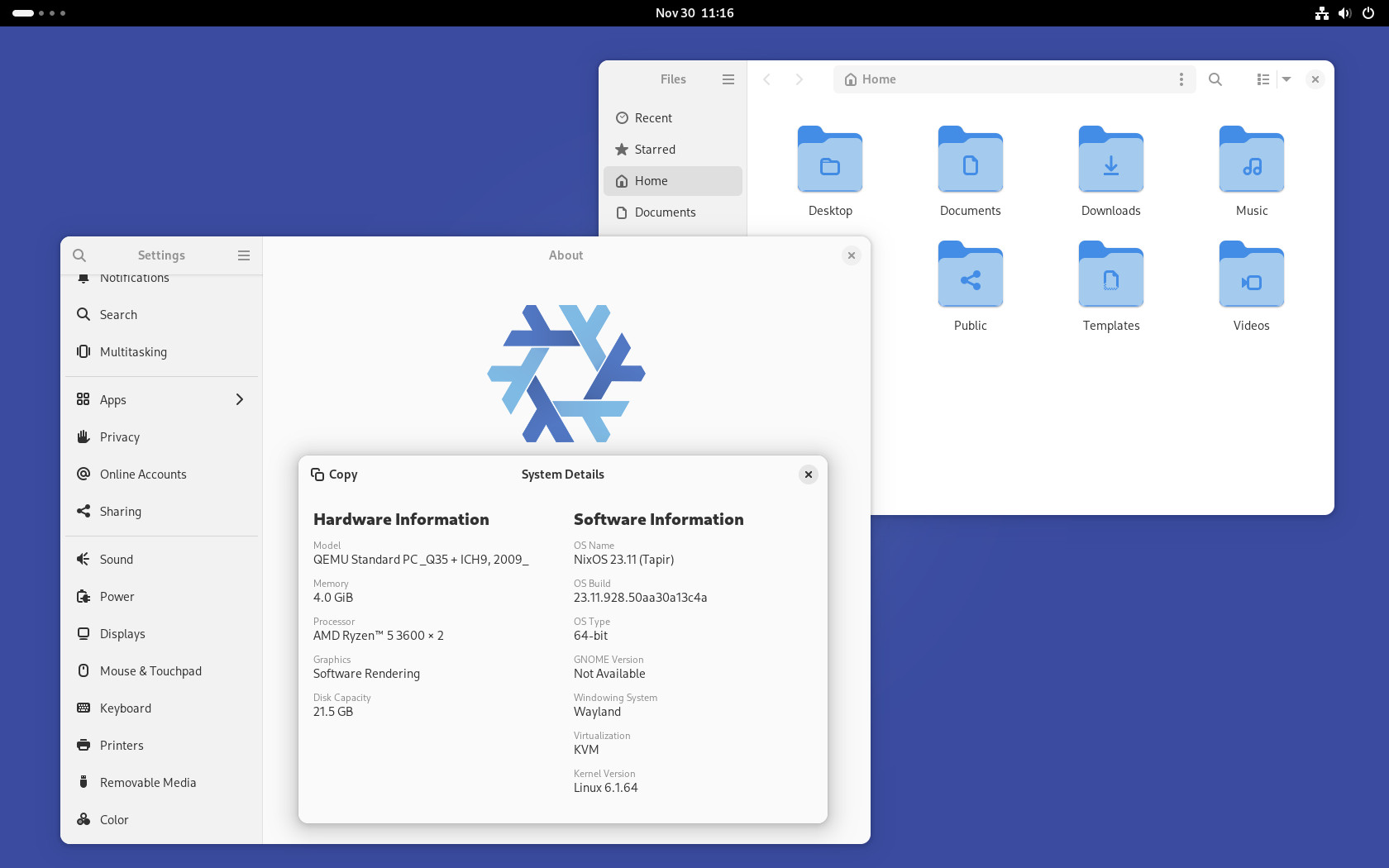
Task: Select Home in Files sidebar
Action: 673,181
